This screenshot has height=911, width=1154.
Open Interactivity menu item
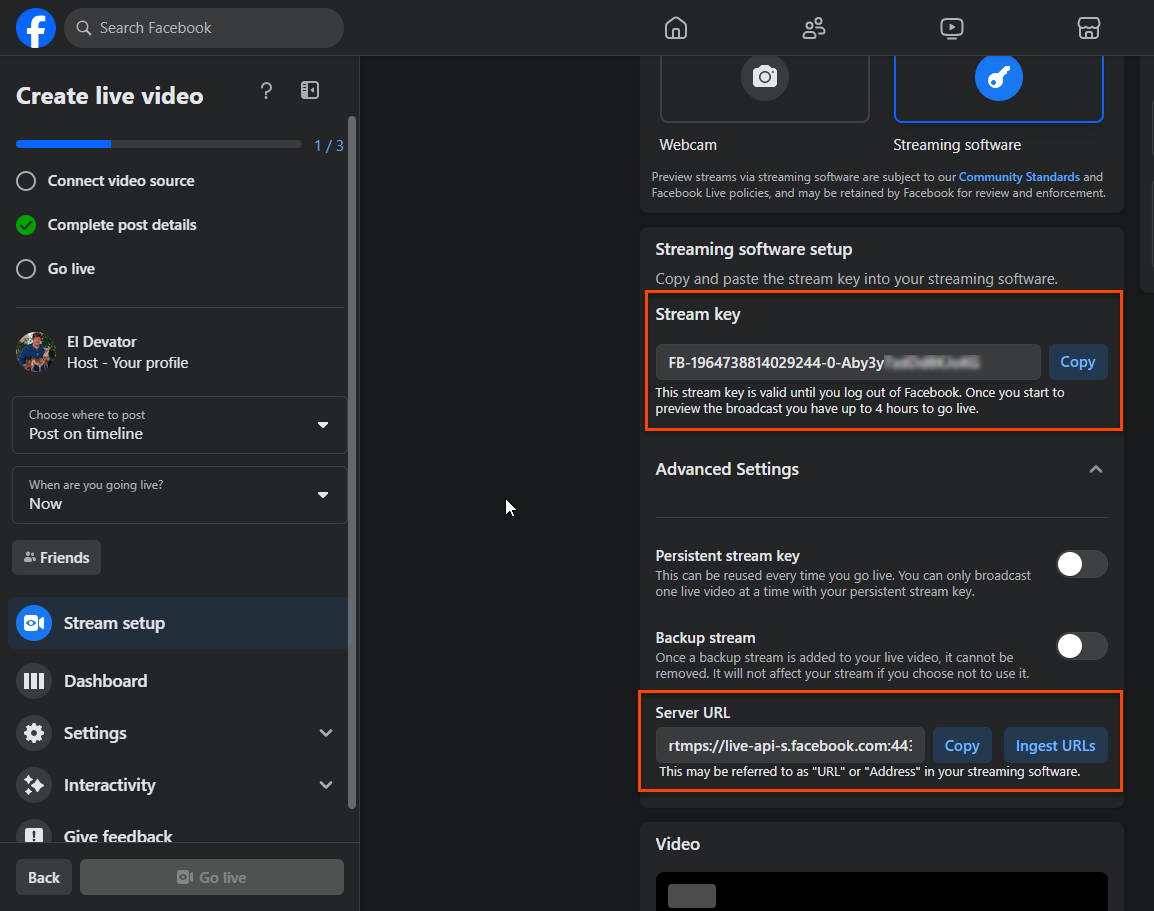(x=178, y=785)
